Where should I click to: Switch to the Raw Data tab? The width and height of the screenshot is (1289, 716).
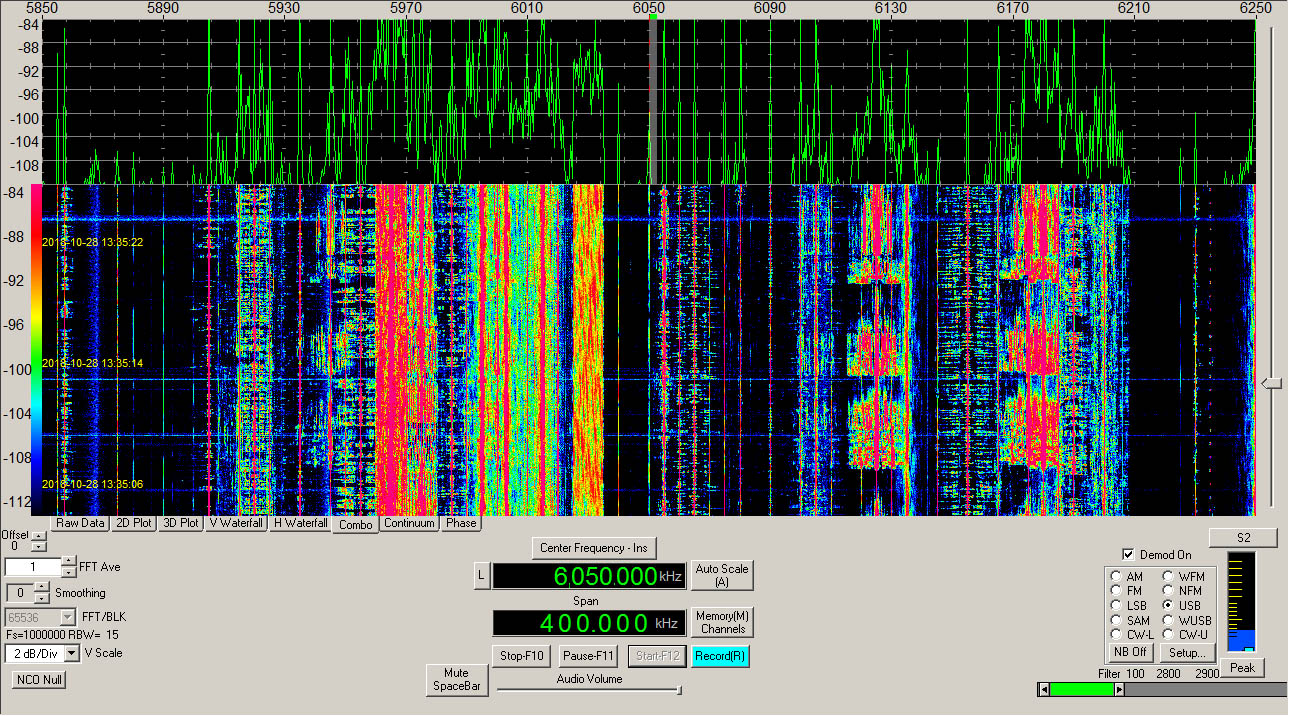(80, 523)
